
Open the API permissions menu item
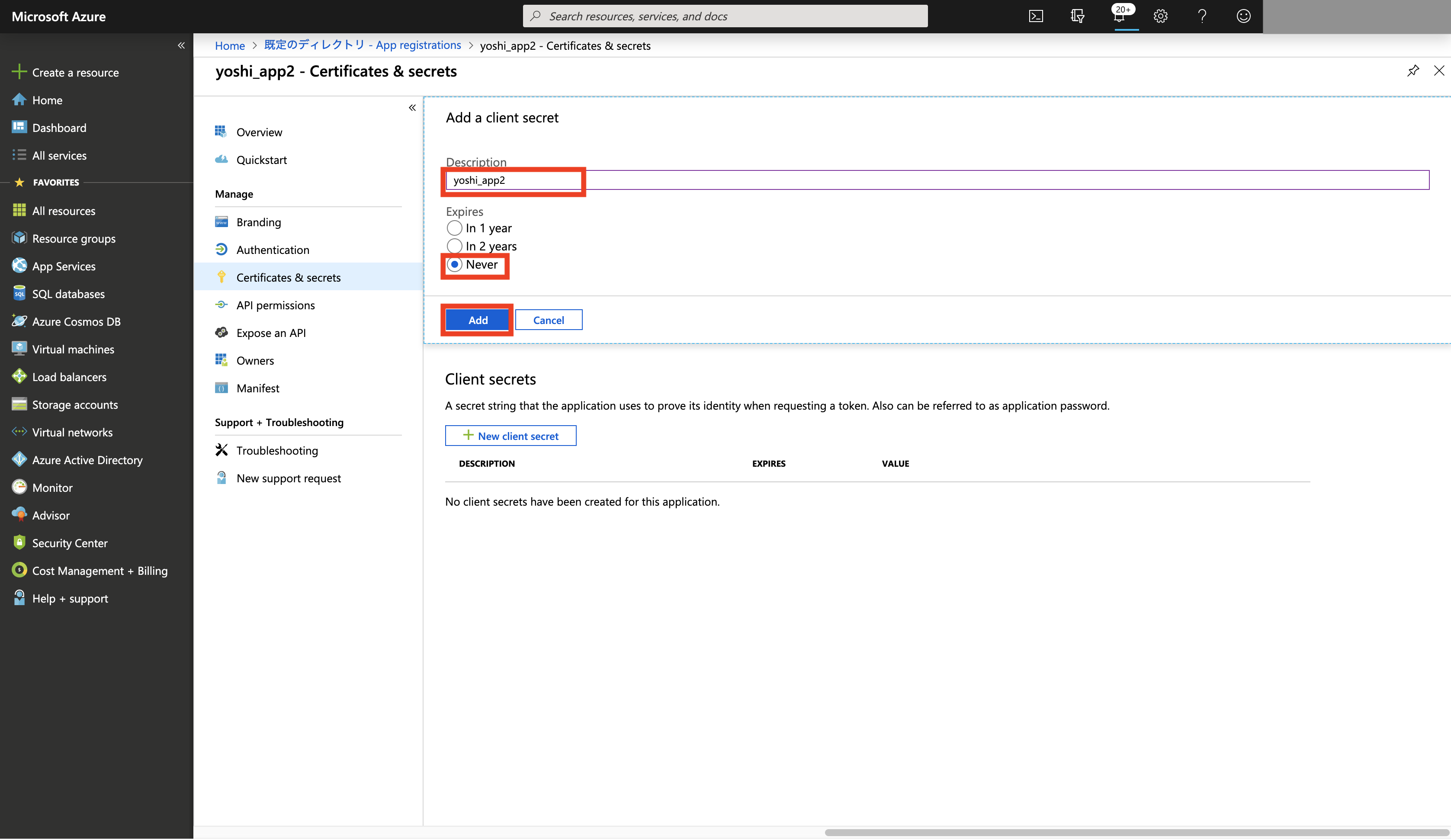[x=275, y=305]
